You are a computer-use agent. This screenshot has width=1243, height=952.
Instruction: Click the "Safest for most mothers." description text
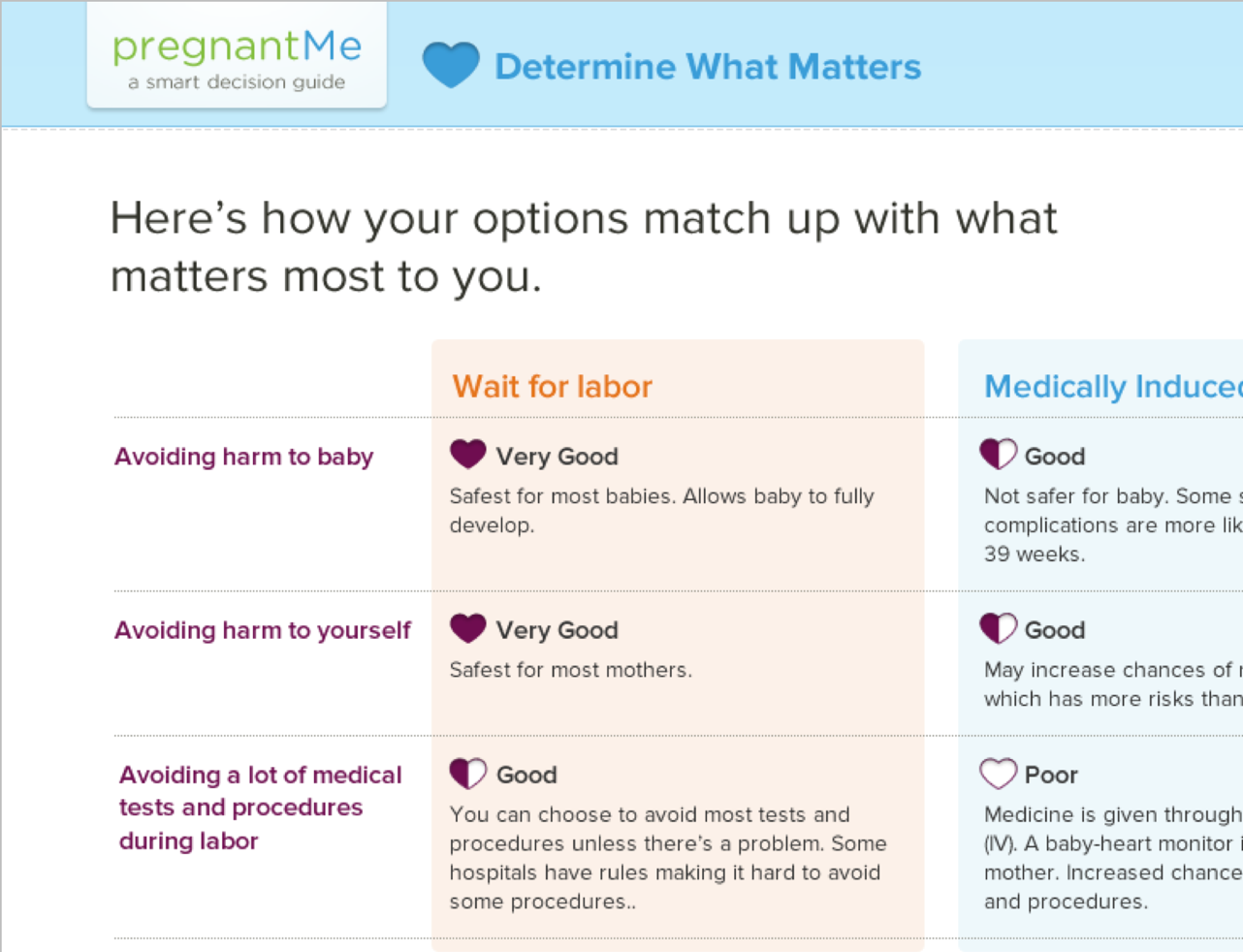point(570,670)
